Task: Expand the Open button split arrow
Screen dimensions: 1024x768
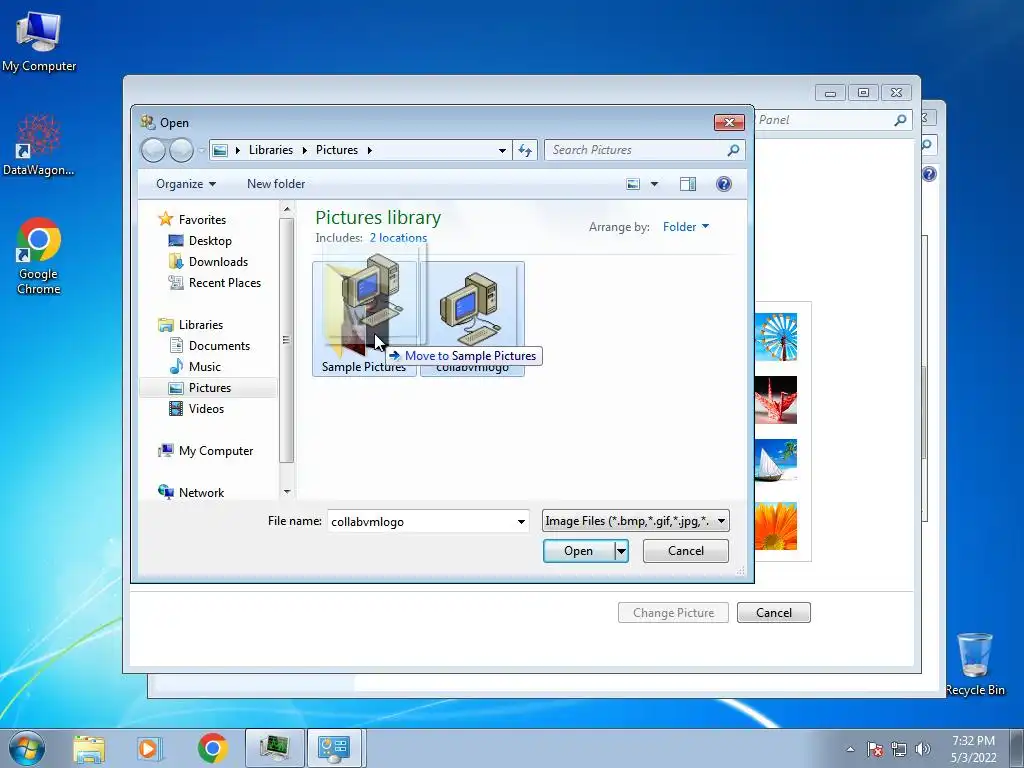Action: 622,551
